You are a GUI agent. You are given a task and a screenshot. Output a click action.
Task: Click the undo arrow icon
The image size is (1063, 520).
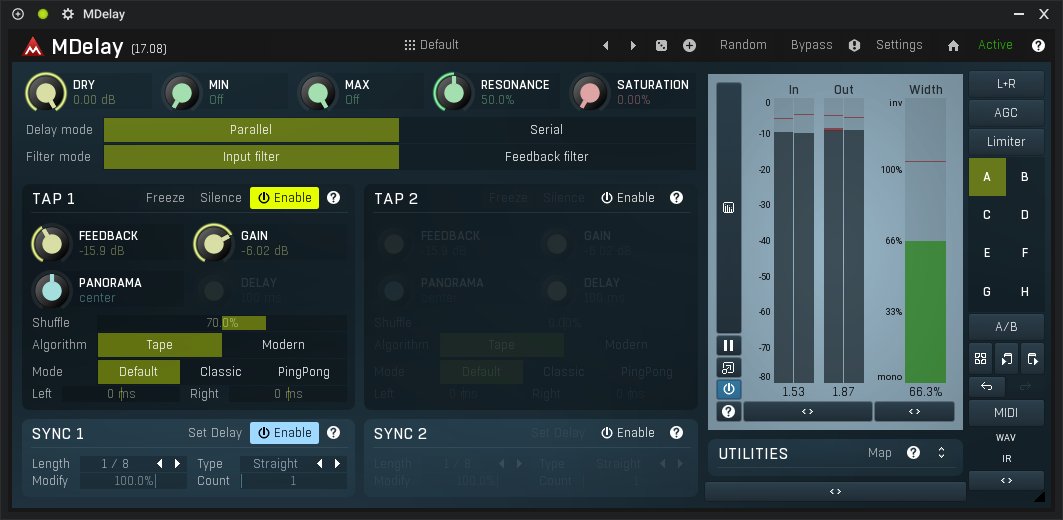point(987,386)
